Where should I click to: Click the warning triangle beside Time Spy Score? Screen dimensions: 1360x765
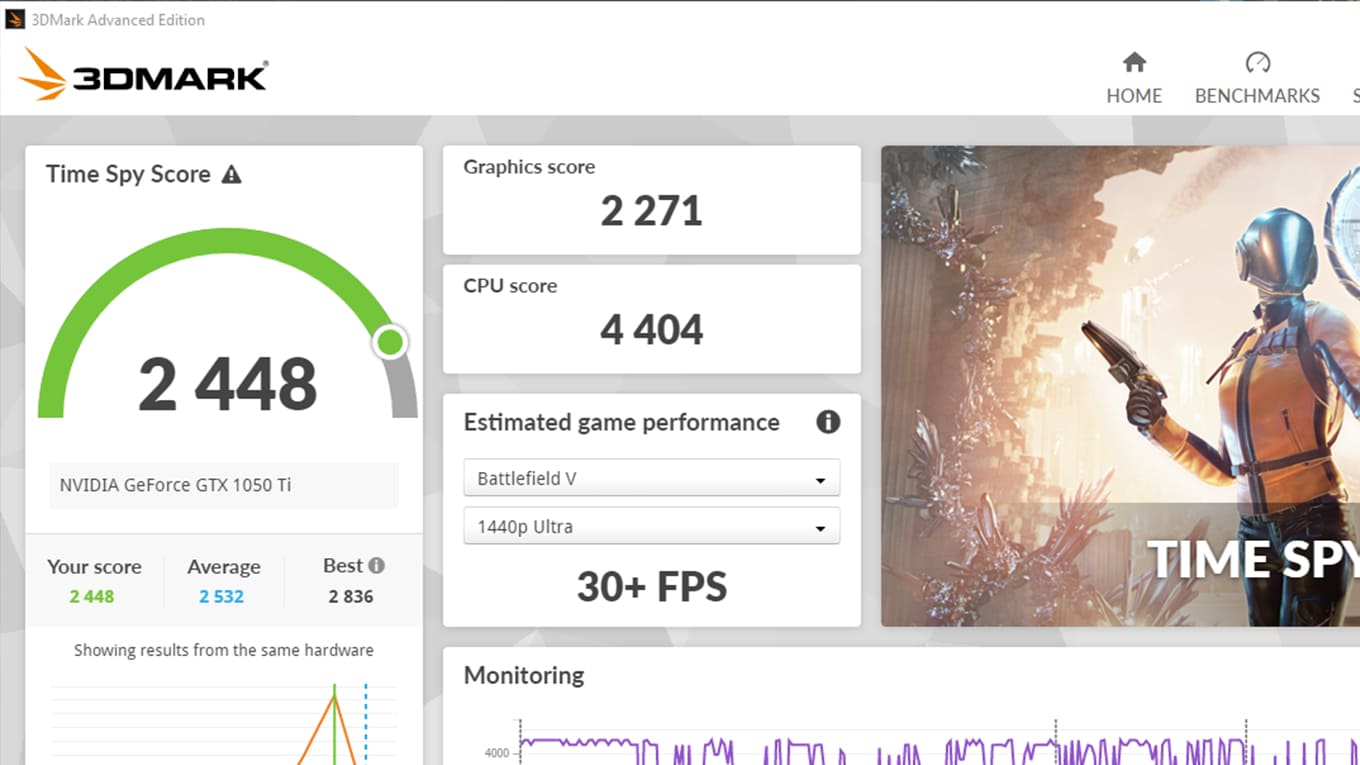231,174
